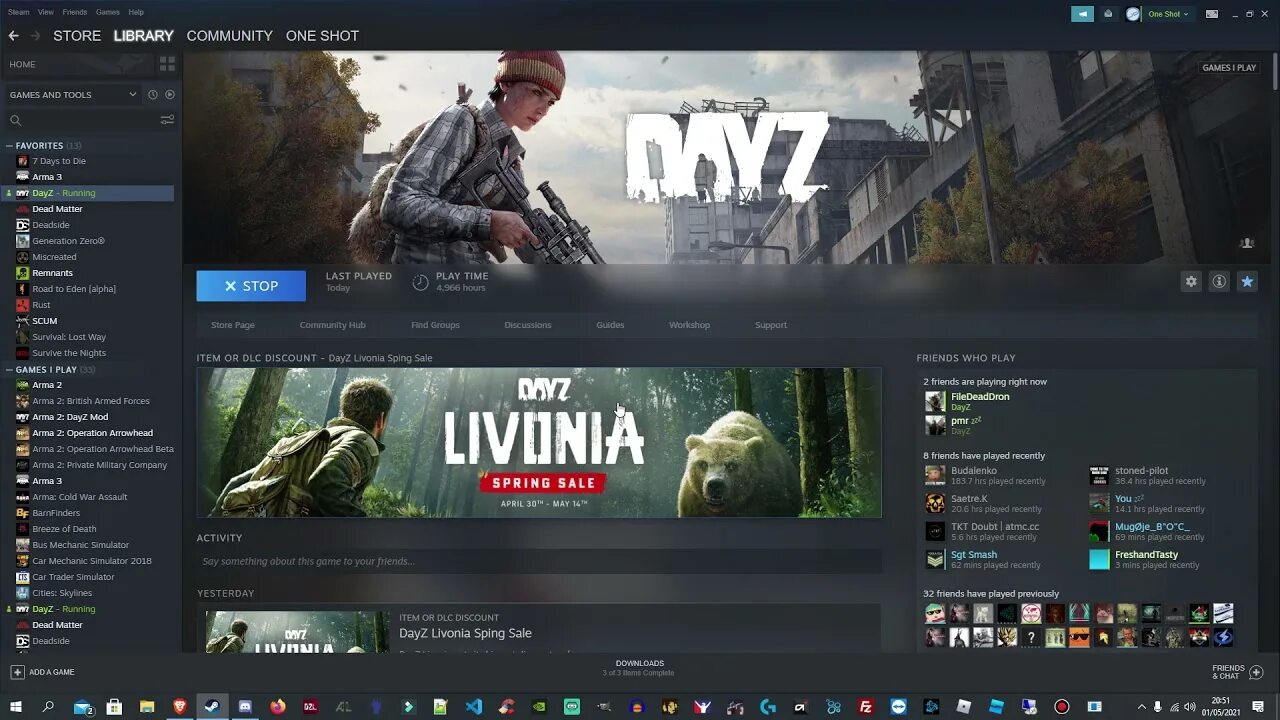Collapse the Games I Play category
The width and height of the screenshot is (1280, 720).
pyautogui.click(x=9, y=370)
